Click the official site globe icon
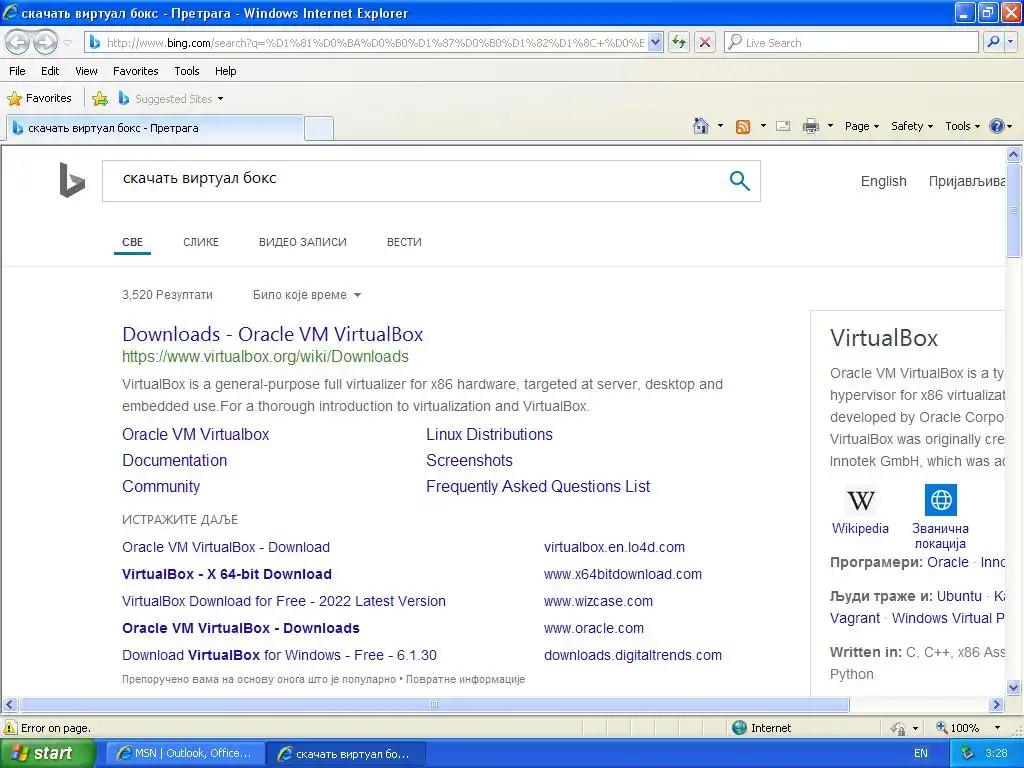Viewport: 1024px width, 768px height. (x=941, y=500)
